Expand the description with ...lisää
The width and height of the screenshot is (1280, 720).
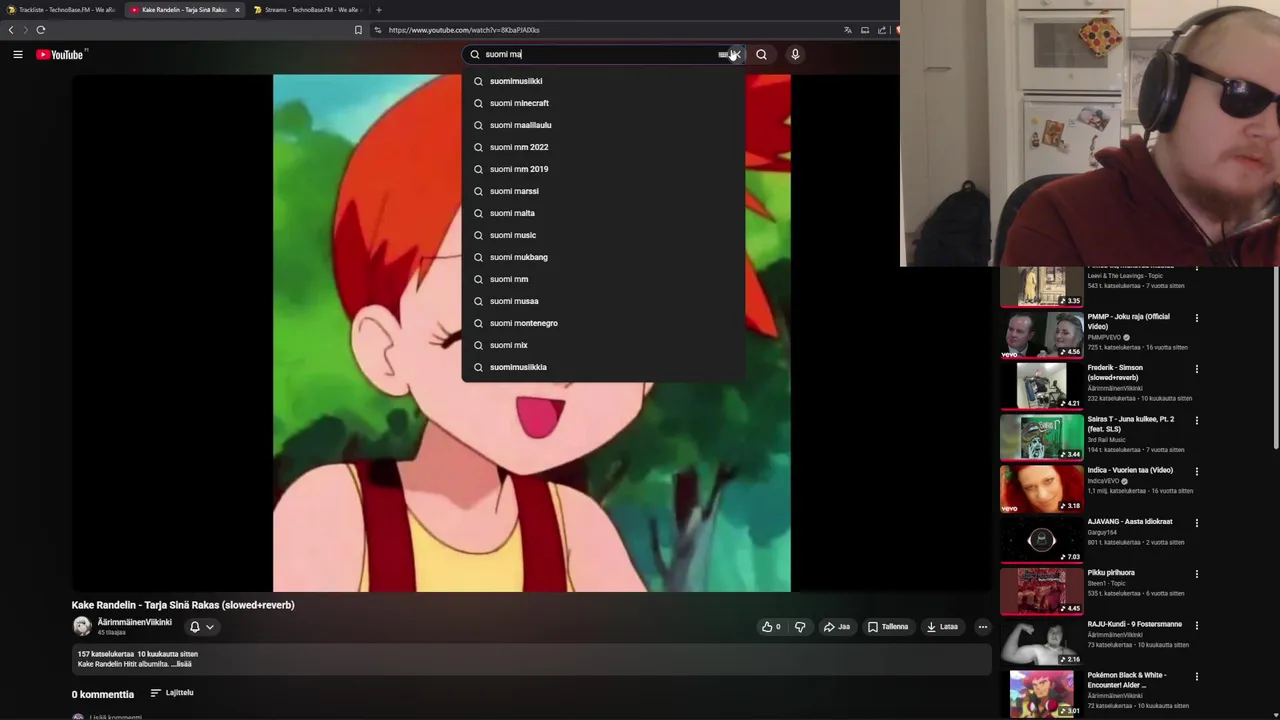coord(181,664)
